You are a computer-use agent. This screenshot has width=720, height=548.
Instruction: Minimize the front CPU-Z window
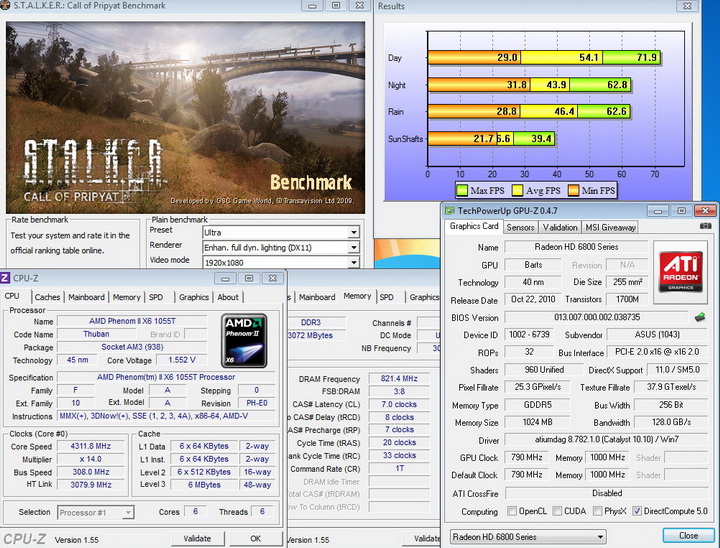pyautogui.click(x=225, y=278)
